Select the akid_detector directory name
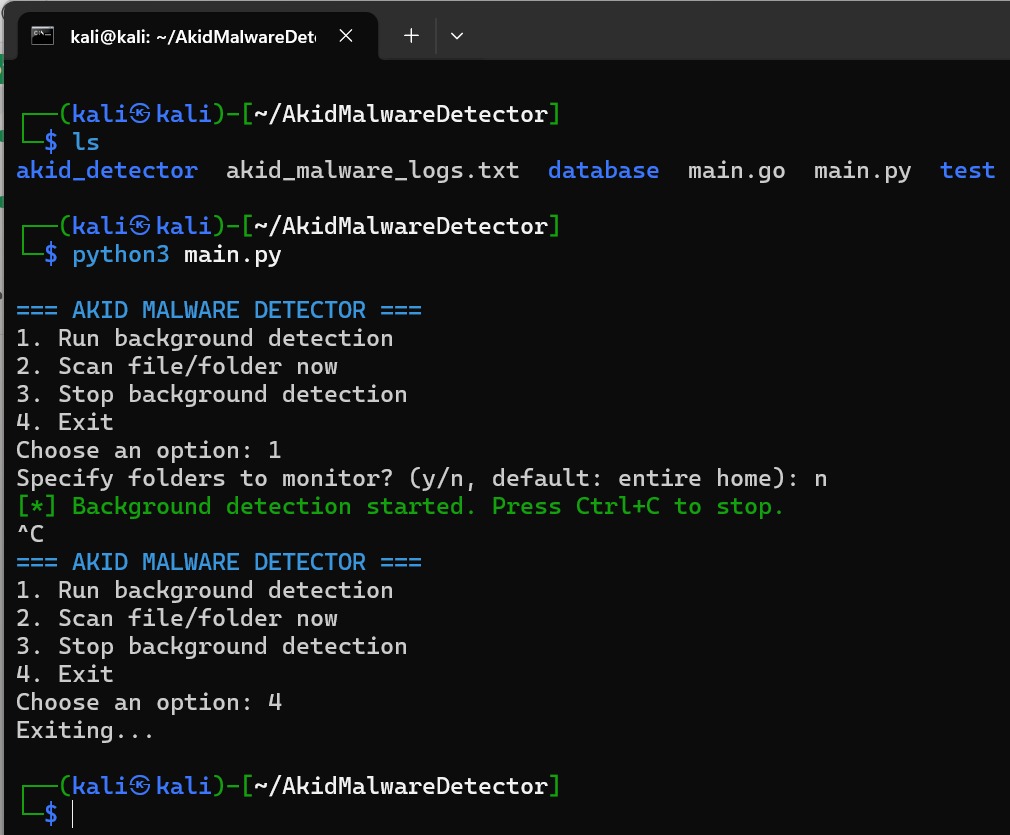The width and height of the screenshot is (1010, 835). coord(106,170)
